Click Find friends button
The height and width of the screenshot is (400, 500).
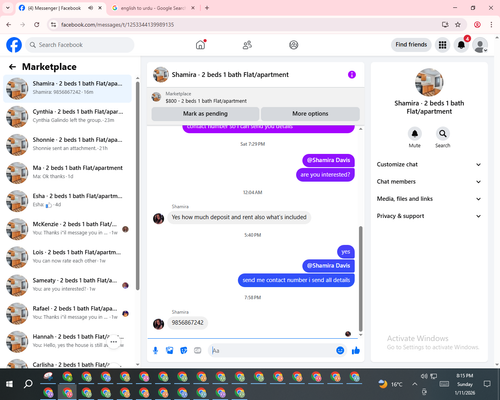pyautogui.click(x=411, y=45)
